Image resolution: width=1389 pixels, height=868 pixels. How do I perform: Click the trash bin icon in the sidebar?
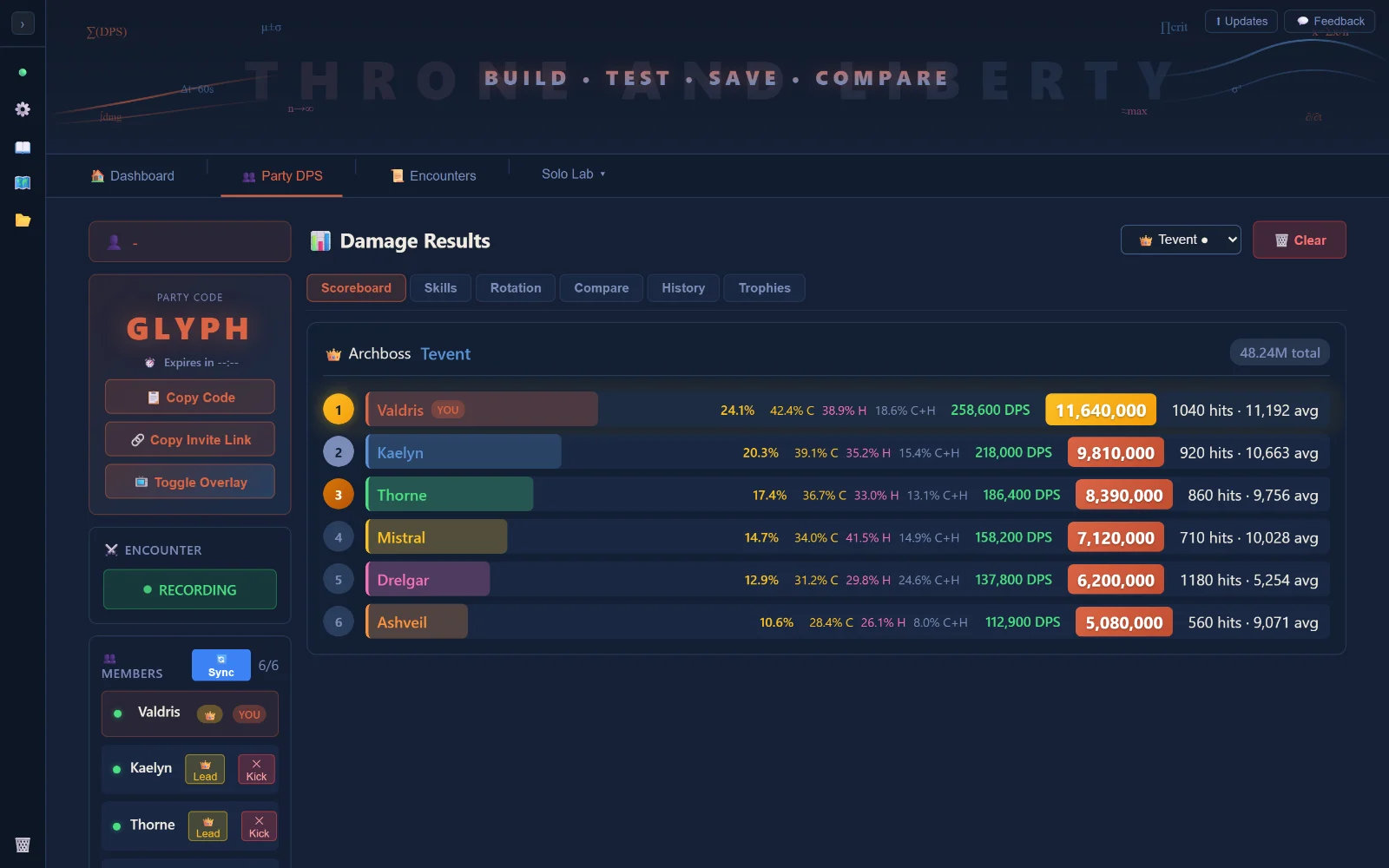[x=23, y=845]
